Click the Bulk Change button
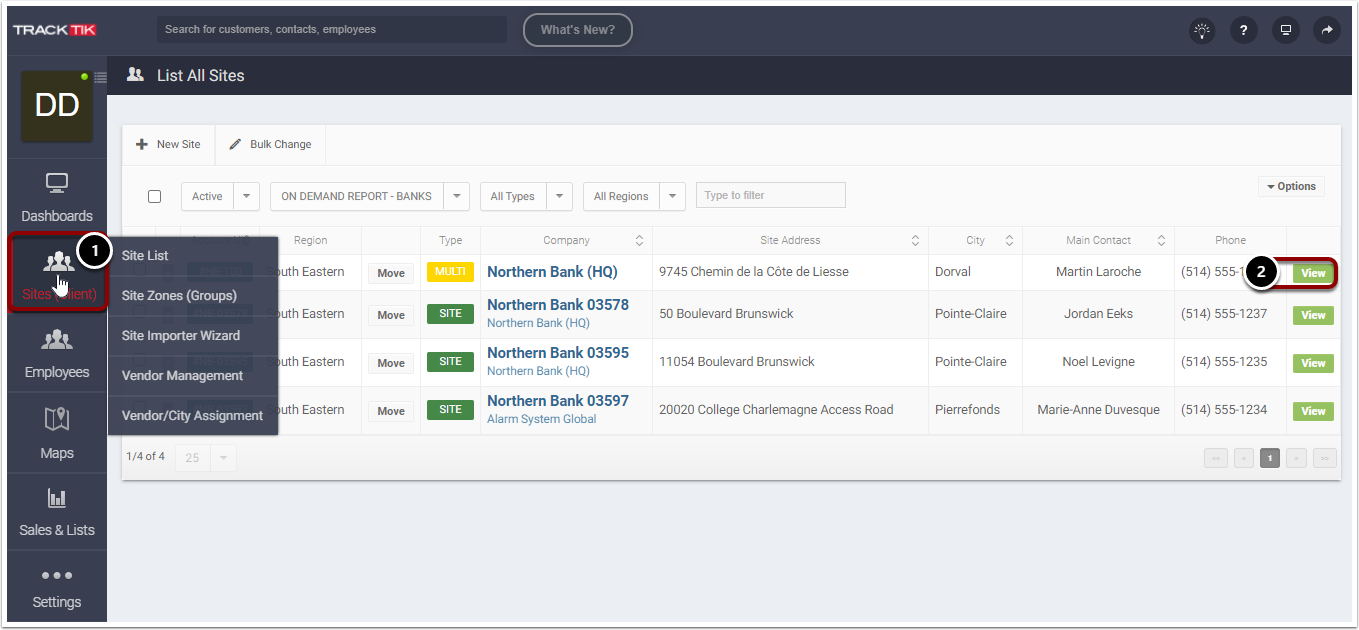The height and width of the screenshot is (630, 1359). click(x=270, y=144)
